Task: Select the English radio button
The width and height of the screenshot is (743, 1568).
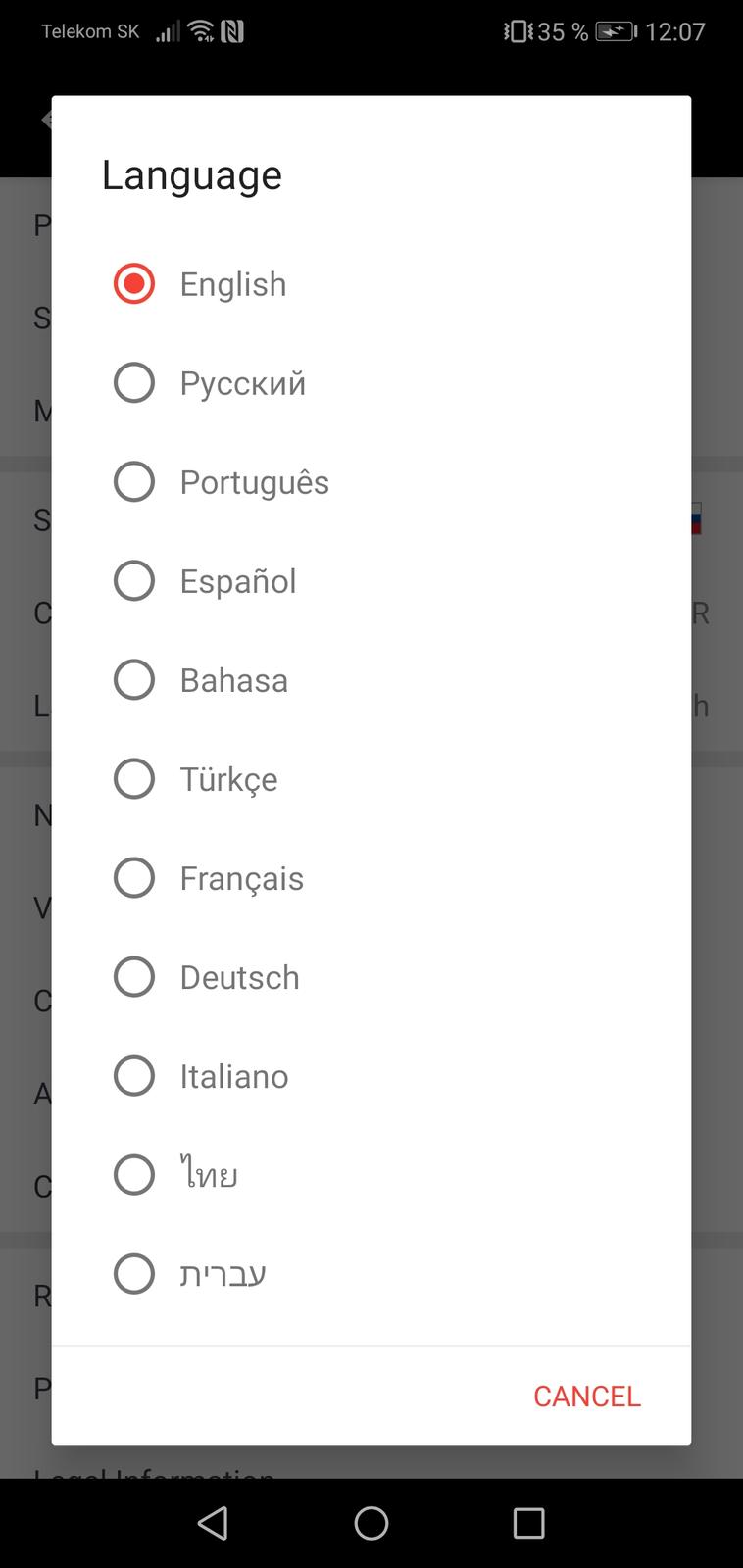Action: click(134, 284)
